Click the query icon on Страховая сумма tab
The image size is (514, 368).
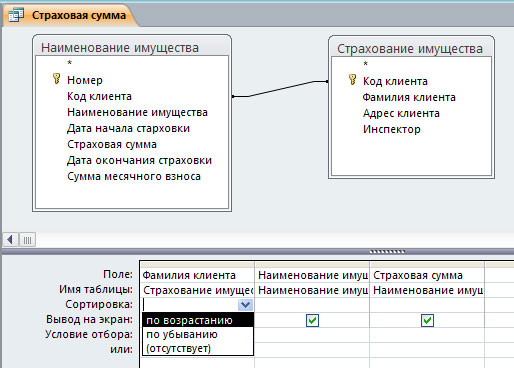pos(16,15)
